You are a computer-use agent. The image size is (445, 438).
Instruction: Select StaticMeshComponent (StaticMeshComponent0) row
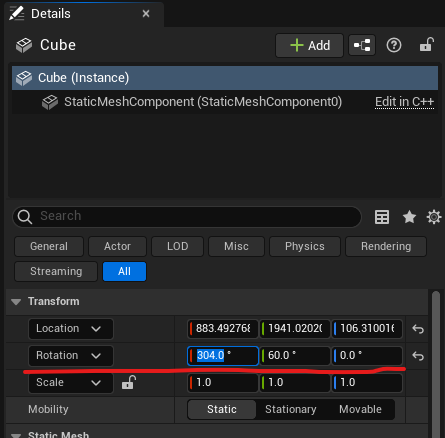click(225, 102)
